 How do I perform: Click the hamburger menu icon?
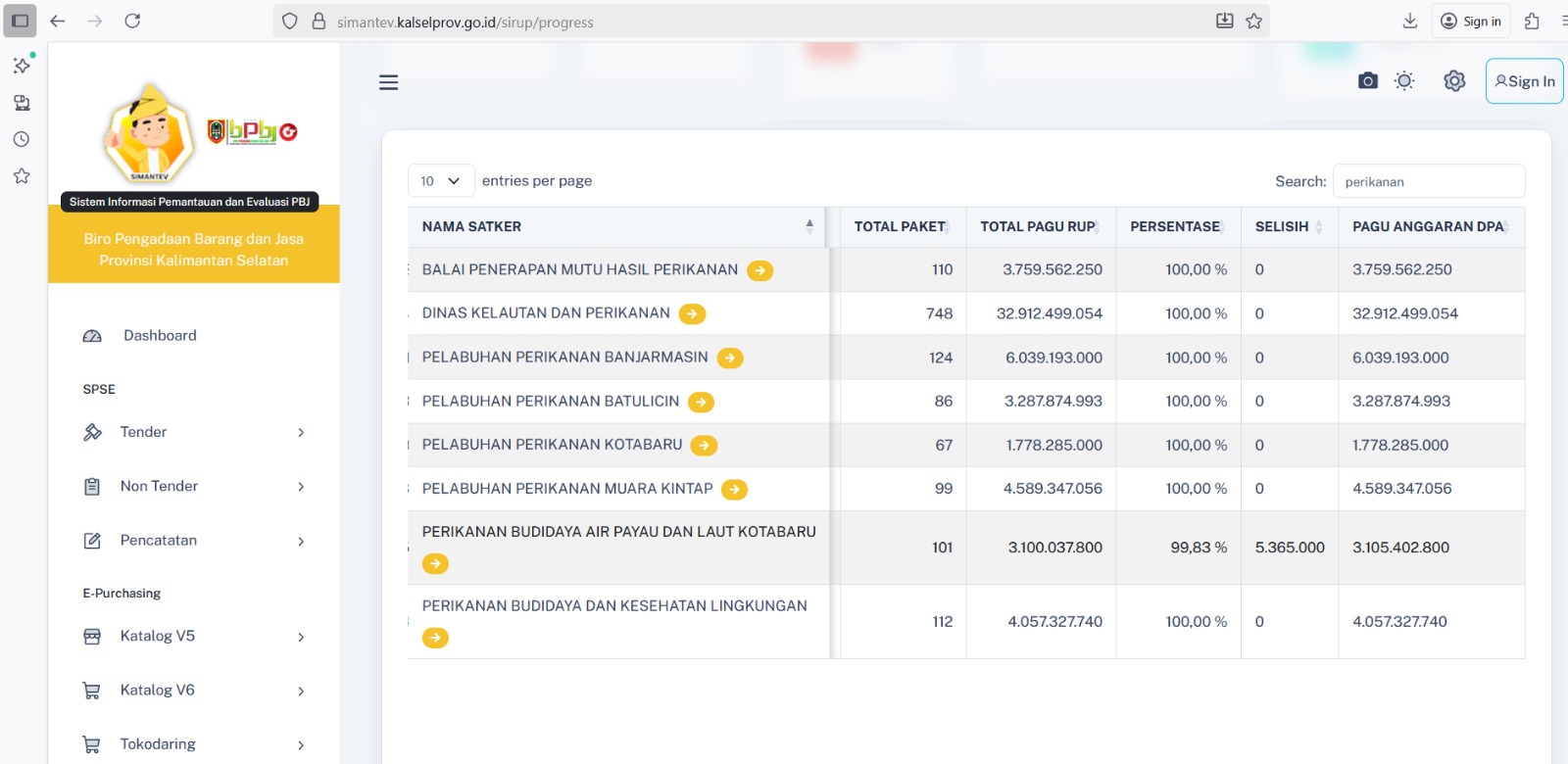point(388,82)
